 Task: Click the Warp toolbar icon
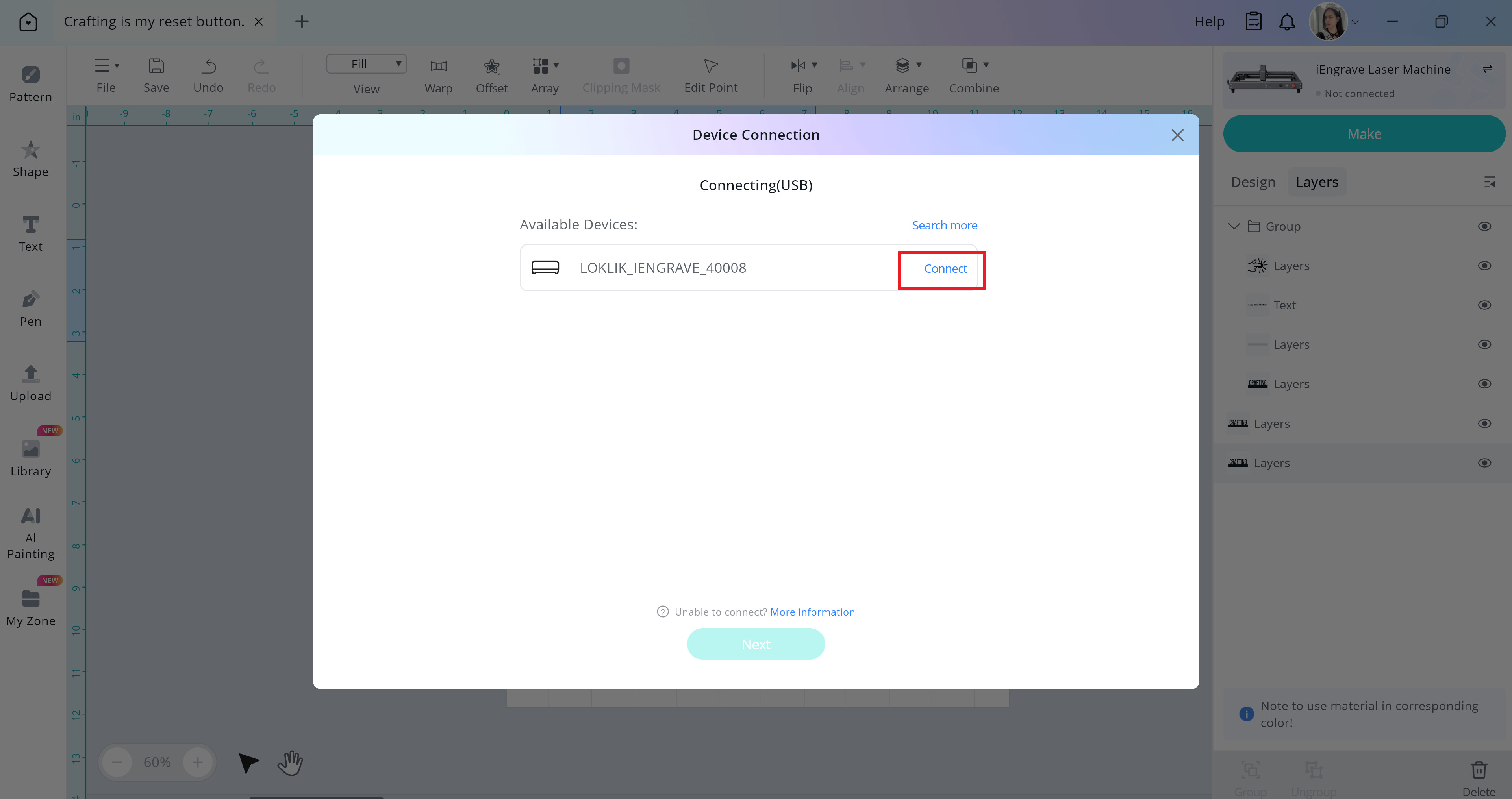coord(439,66)
